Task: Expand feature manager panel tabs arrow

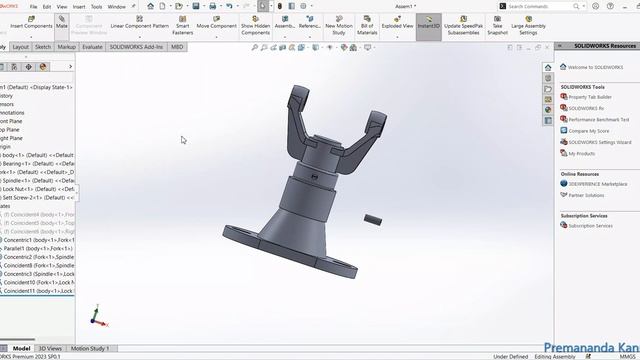Action: pos(70,67)
